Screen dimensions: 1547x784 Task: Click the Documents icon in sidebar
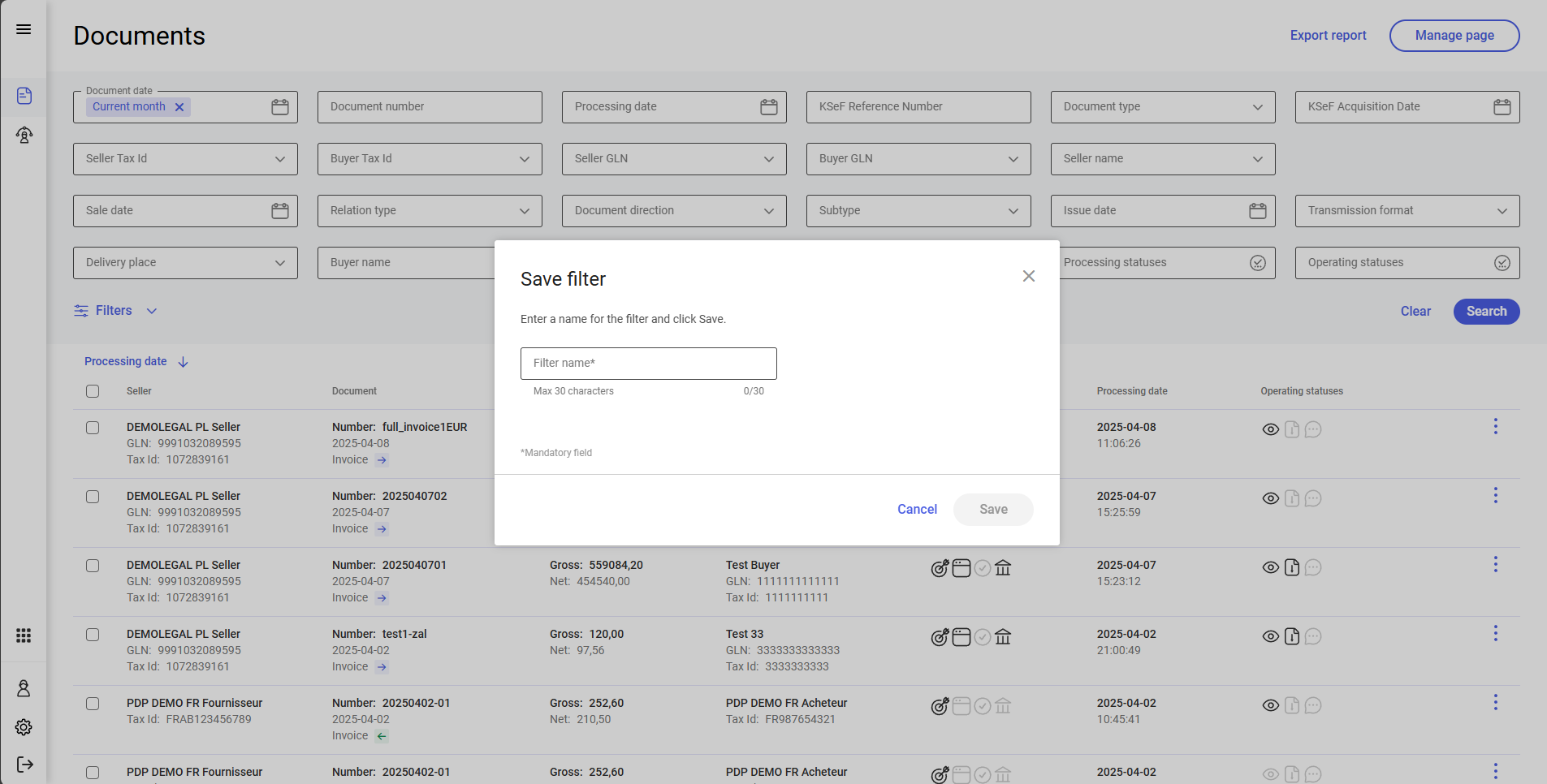pyautogui.click(x=24, y=96)
